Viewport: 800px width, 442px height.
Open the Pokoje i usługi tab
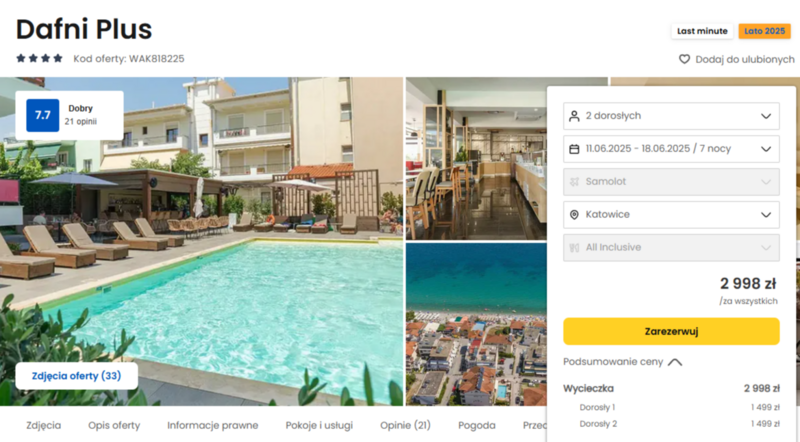pyautogui.click(x=319, y=425)
